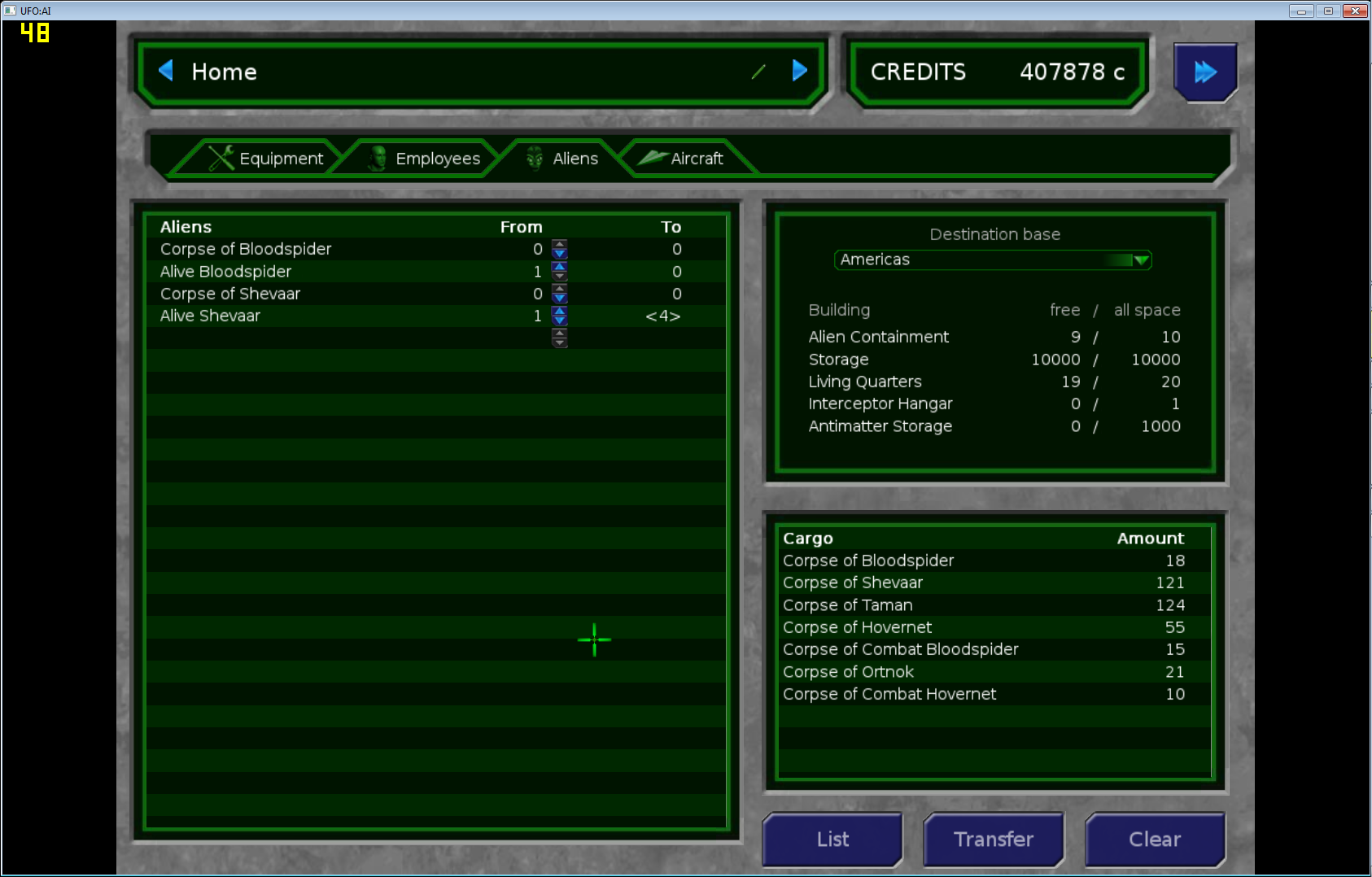Screen dimensions: 1372x877
Task: Select Alive Shevaar row
Action: click(x=435, y=316)
